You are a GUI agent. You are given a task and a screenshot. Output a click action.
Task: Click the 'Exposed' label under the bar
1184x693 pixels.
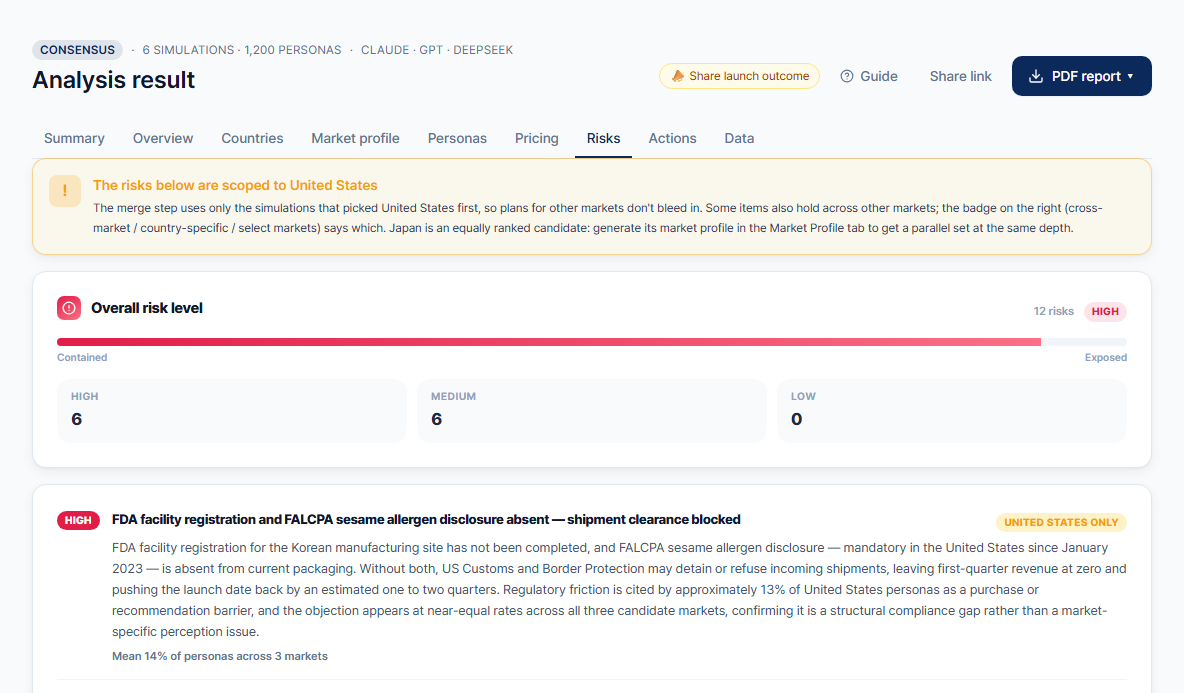1105,357
